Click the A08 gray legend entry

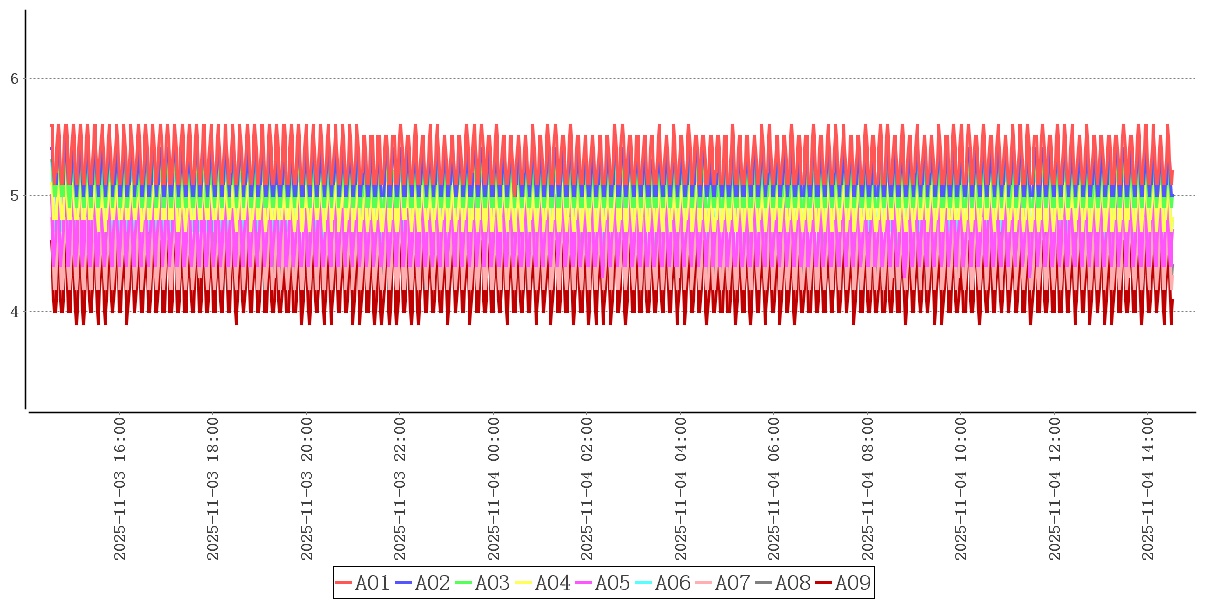[782, 583]
